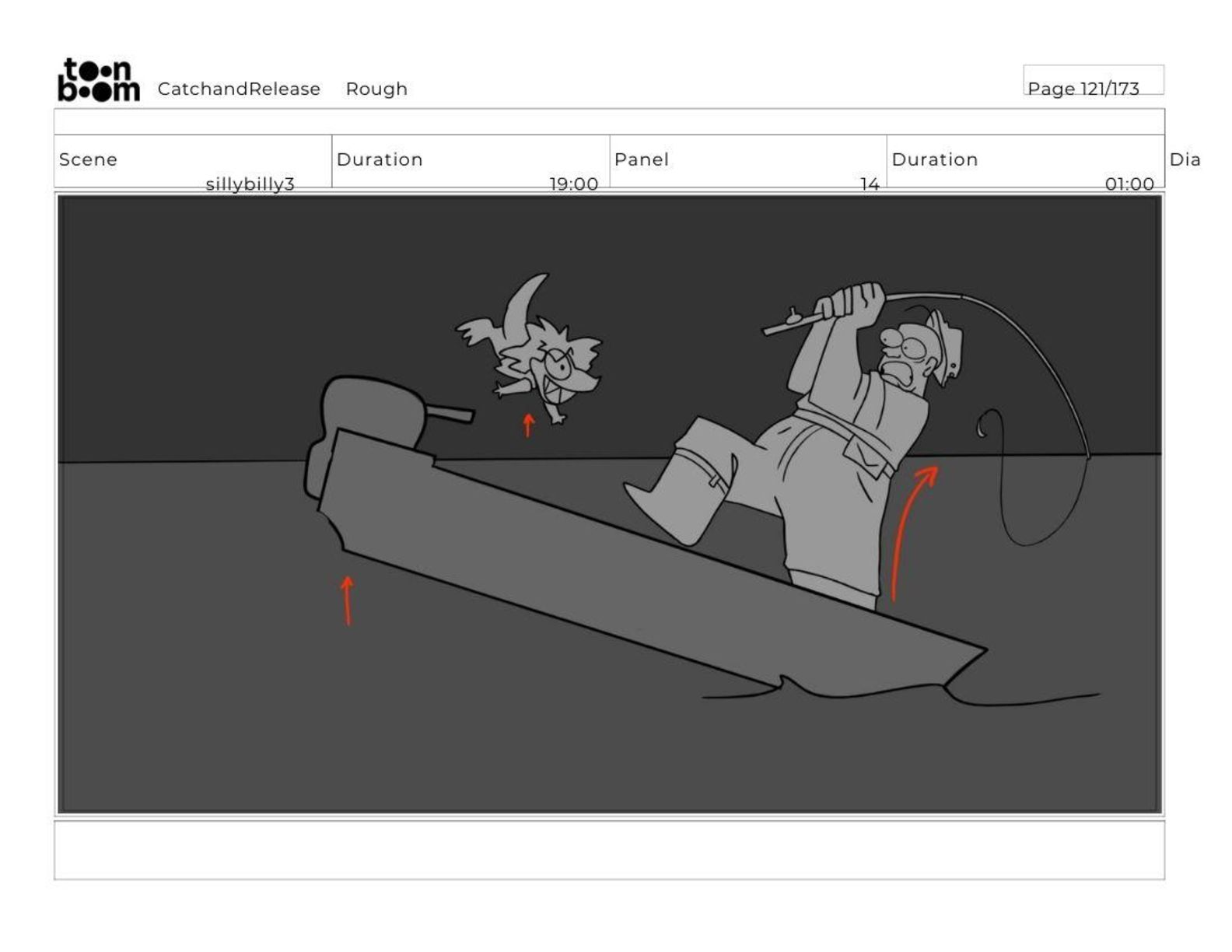1232x952 pixels.
Task: Click the scene duration value '19:00'
Action: point(573,184)
